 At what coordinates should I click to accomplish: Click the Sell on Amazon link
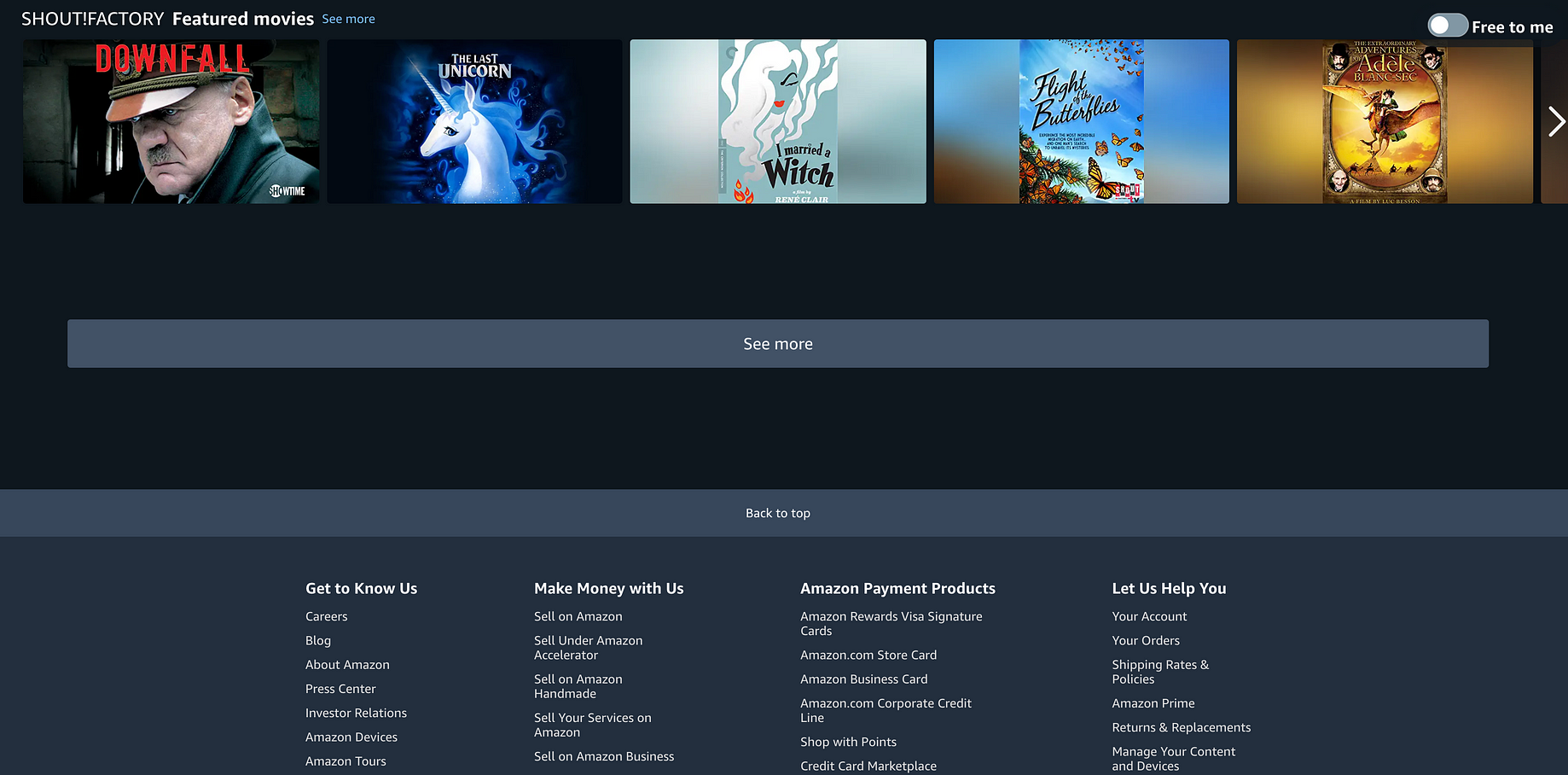coord(578,616)
